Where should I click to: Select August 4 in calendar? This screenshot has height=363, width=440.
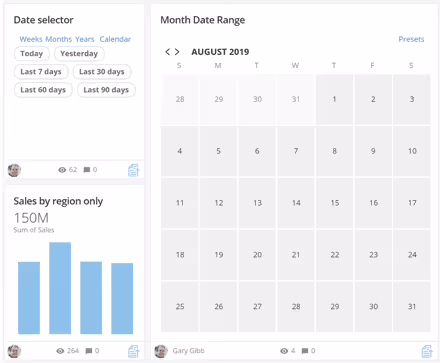pyautogui.click(x=180, y=151)
